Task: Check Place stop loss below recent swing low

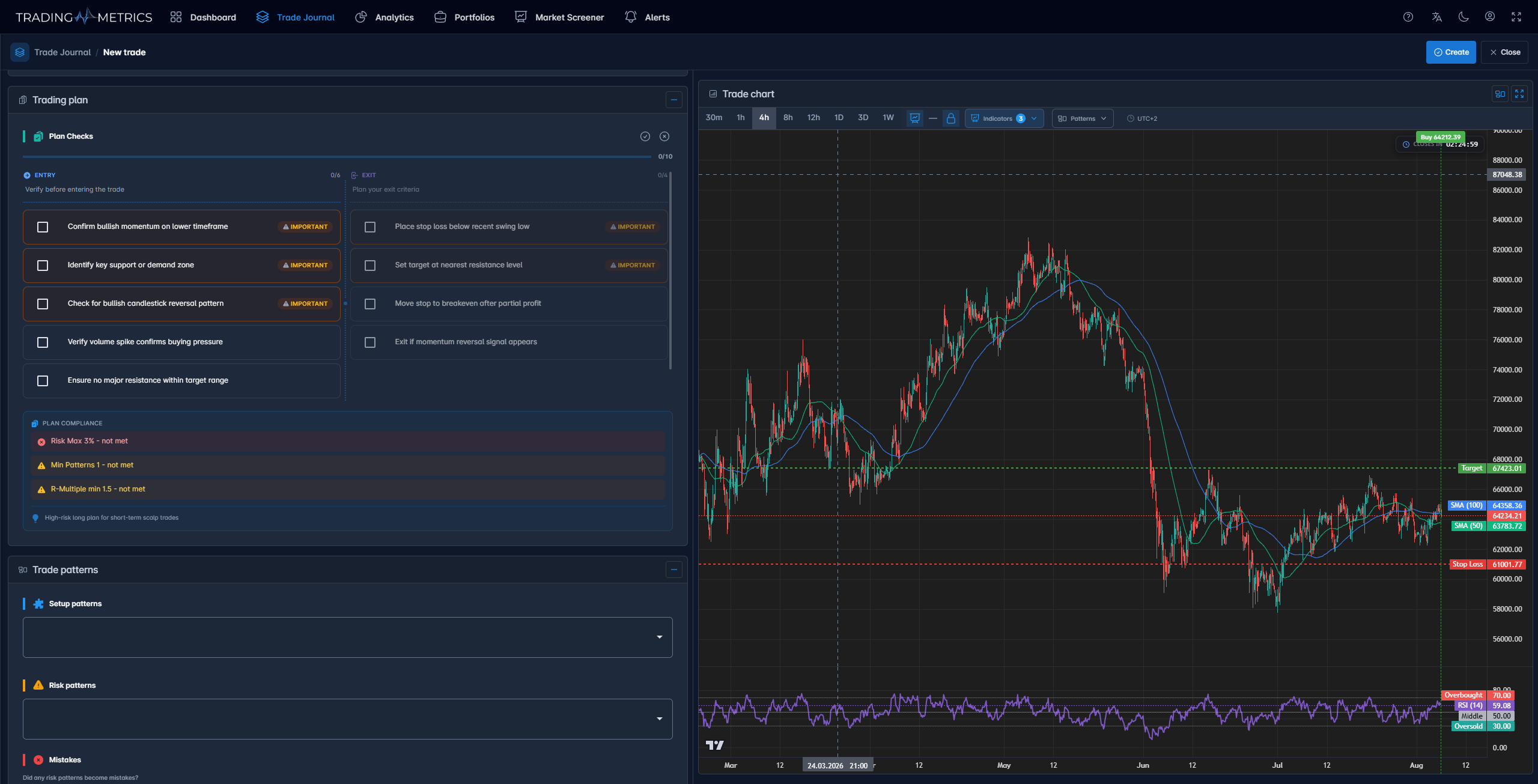Action: pyautogui.click(x=370, y=227)
